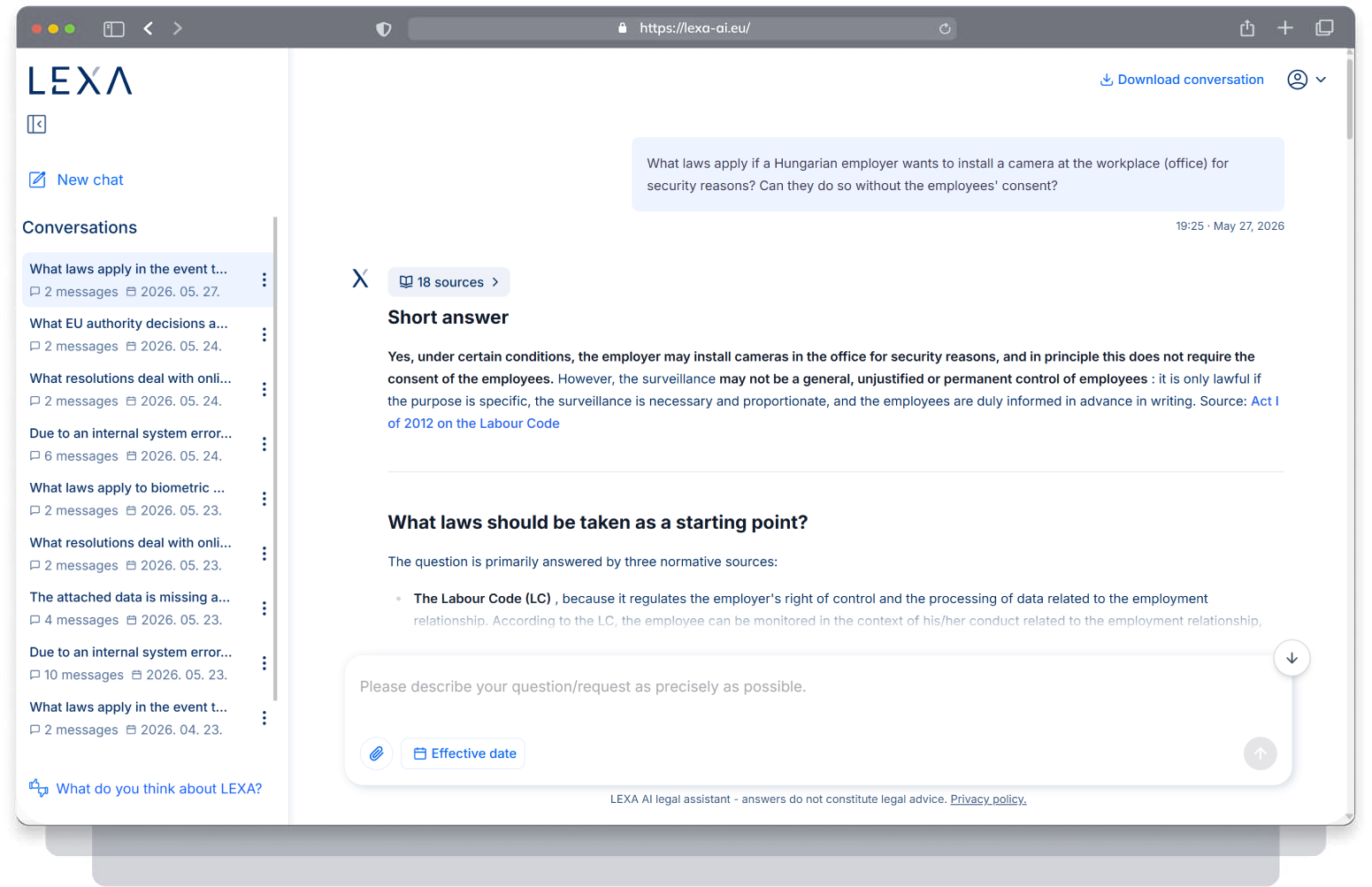Viewport: 1372px width, 887px height.
Task: Open options for 'The attached data is missing' chat
Action: (x=264, y=608)
